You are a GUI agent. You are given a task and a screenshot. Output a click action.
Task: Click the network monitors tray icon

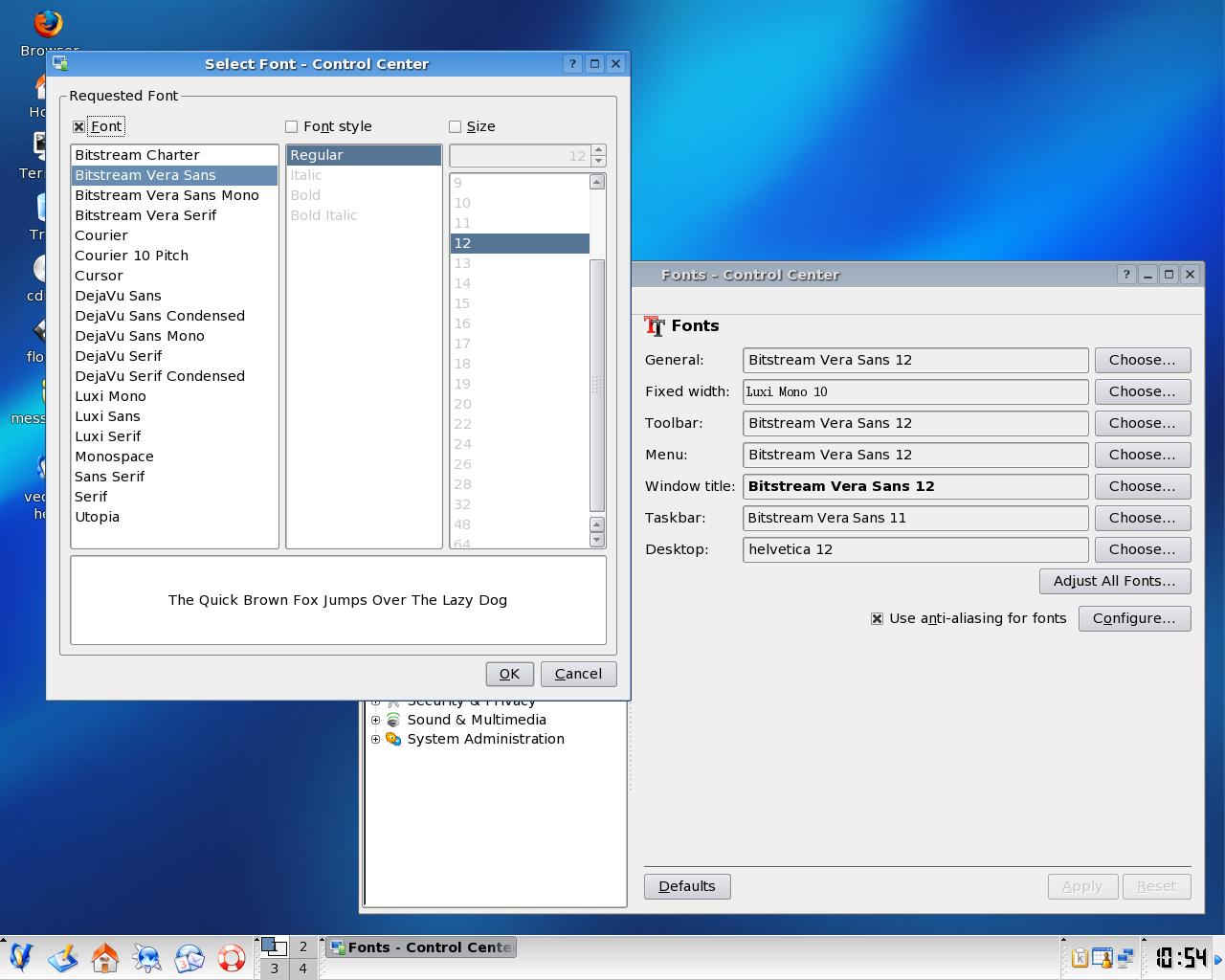(x=1125, y=957)
